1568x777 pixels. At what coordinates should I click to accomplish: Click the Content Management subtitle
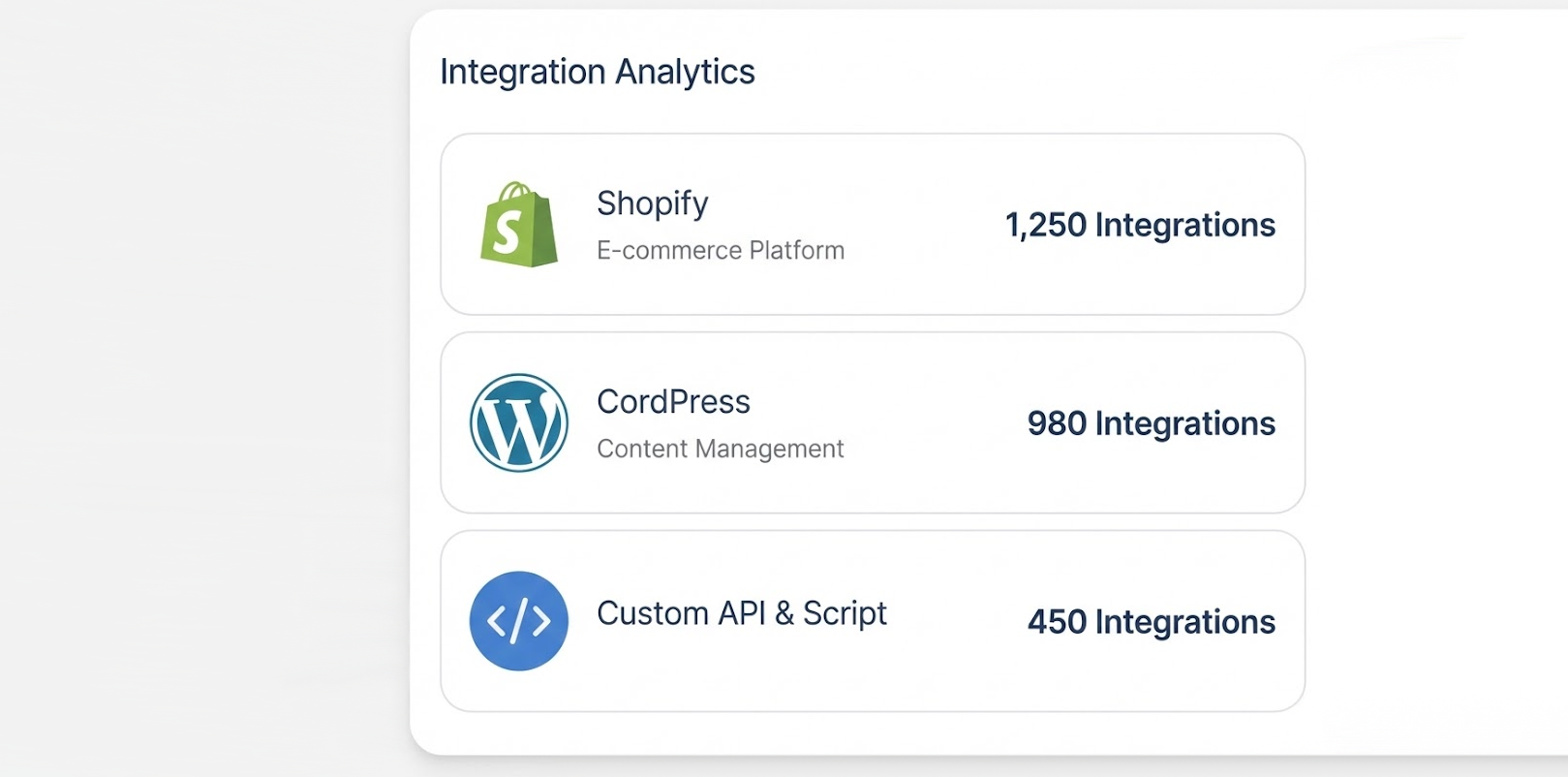tap(721, 449)
